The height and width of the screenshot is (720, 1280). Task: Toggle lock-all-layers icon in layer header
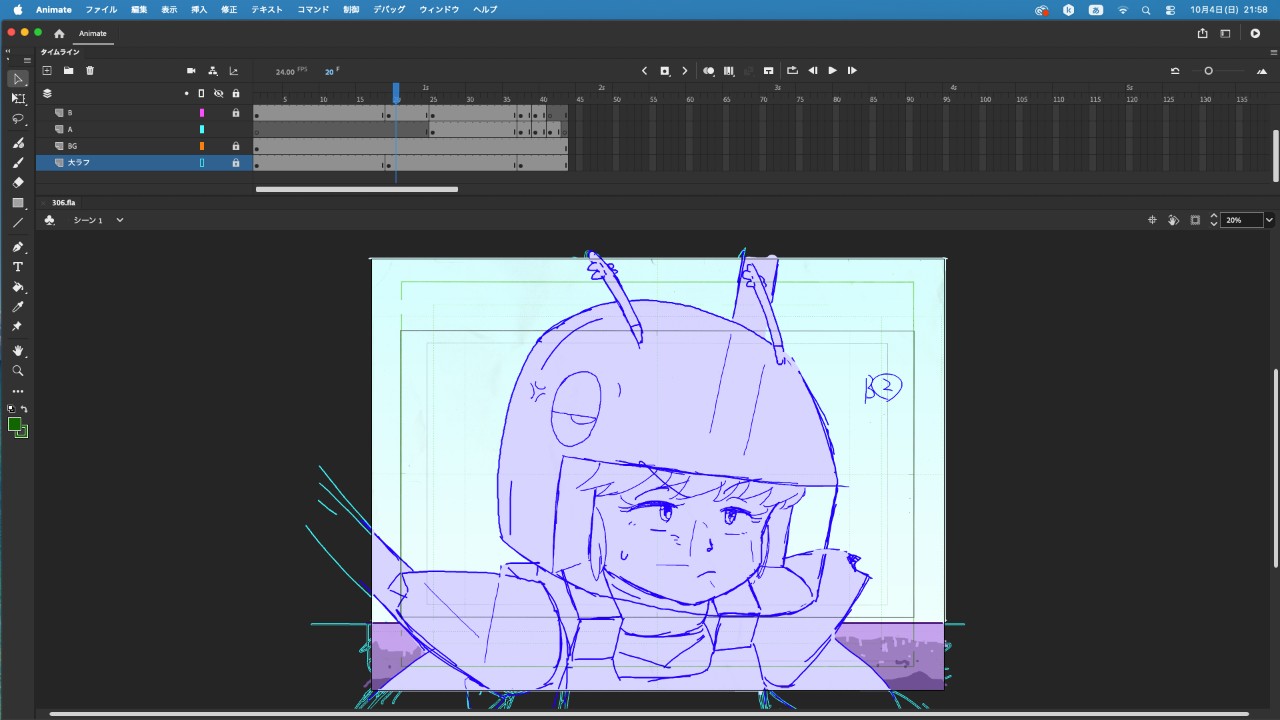[x=236, y=93]
